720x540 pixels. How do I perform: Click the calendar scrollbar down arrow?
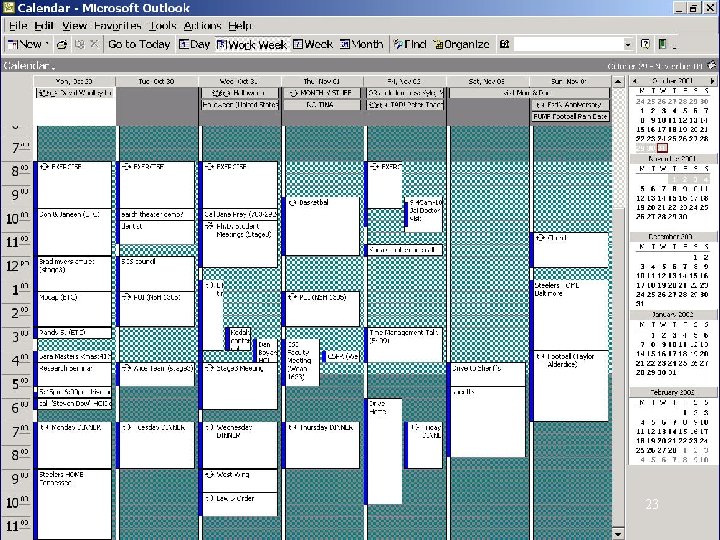[x=618, y=534]
